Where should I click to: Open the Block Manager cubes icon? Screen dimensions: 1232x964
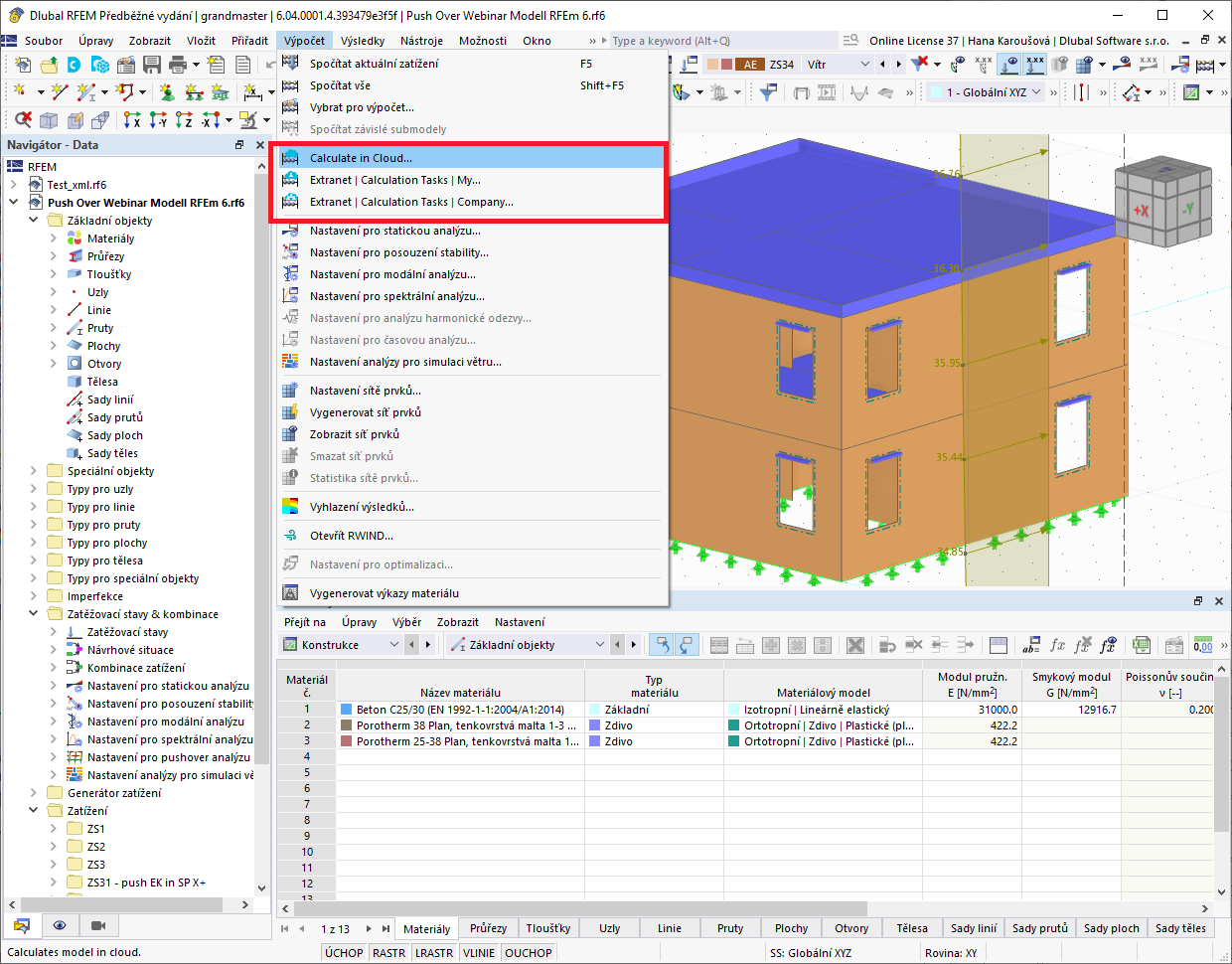click(x=100, y=65)
